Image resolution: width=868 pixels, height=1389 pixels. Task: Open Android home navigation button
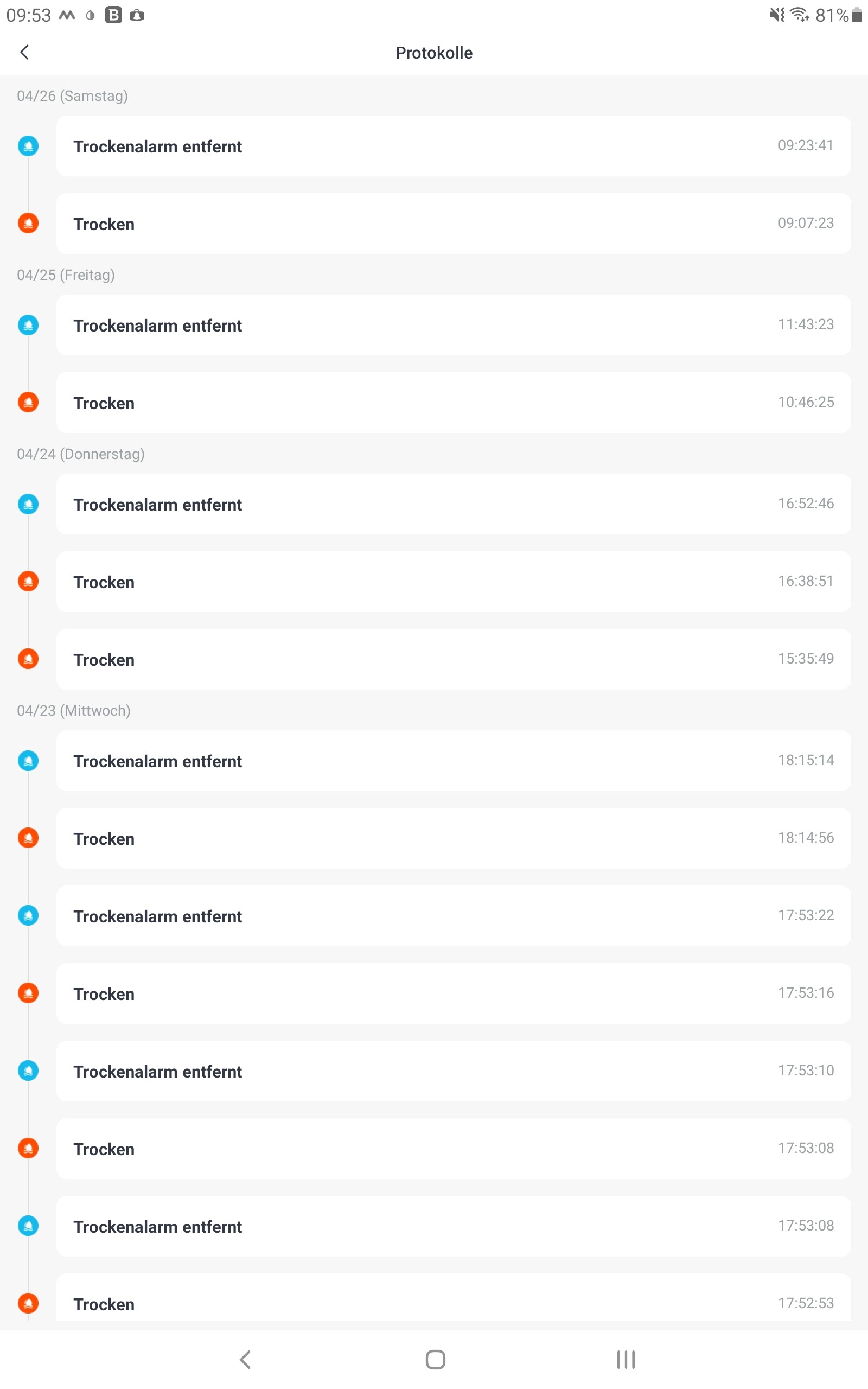[435, 1359]
